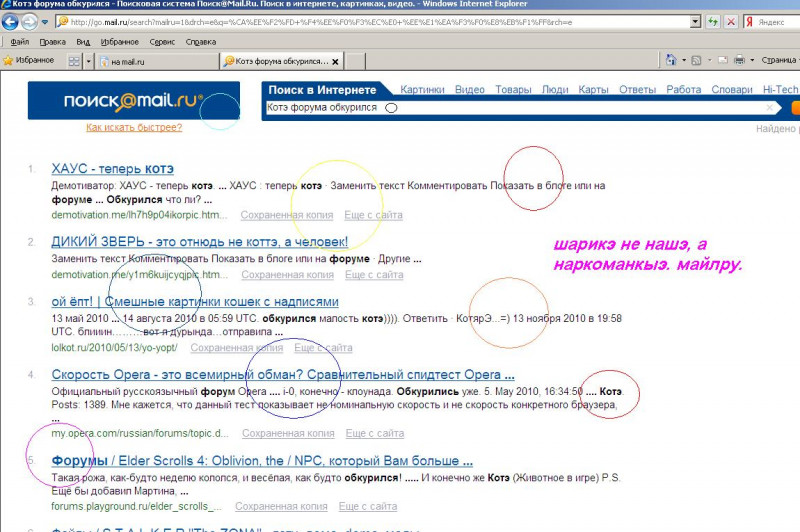Click the RSS feeds icon
The width and height of the screenshot is (800, 532).
point(696,61)
